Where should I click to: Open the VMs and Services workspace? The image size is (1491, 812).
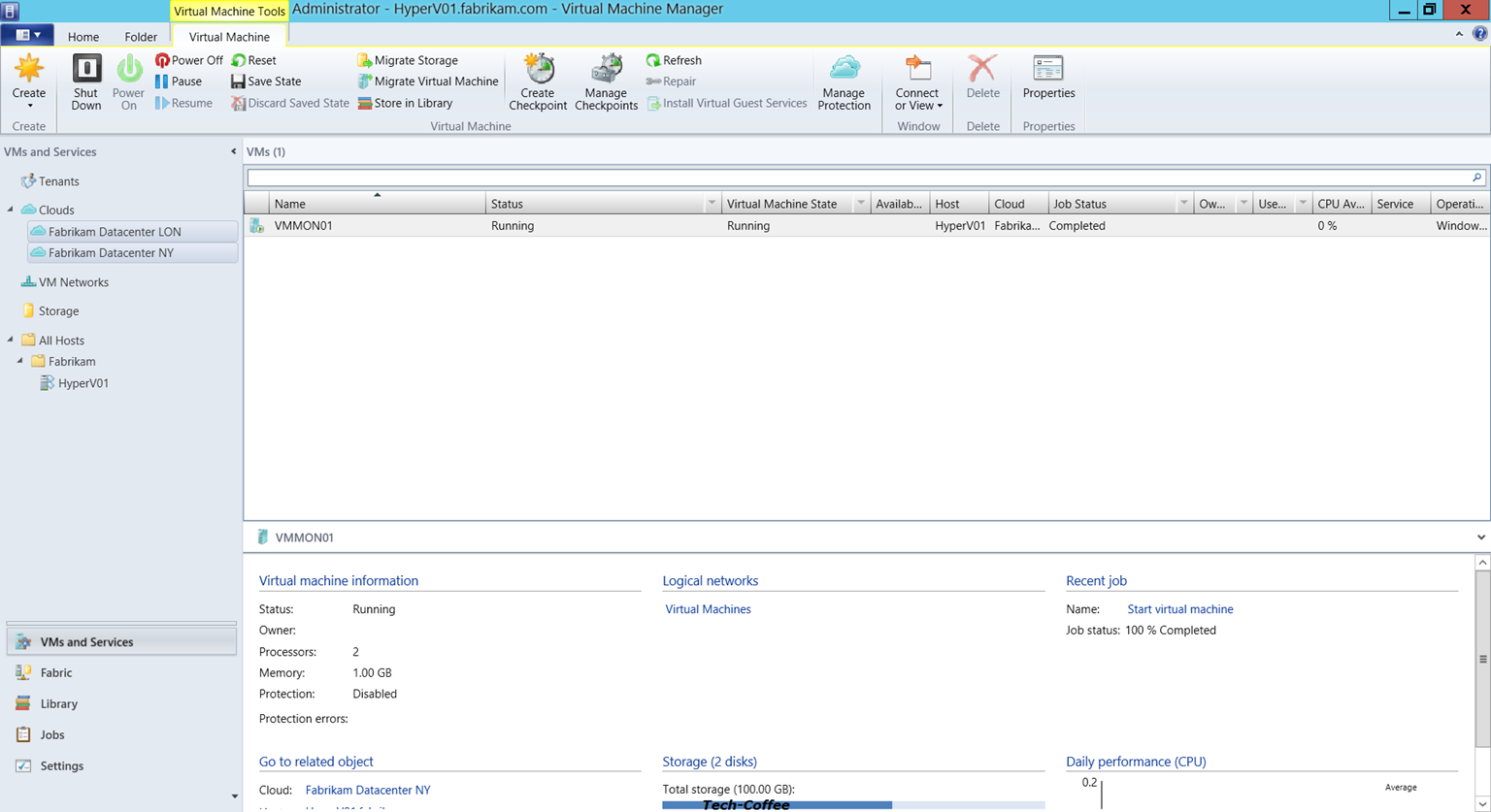click(x=121, y=642)
